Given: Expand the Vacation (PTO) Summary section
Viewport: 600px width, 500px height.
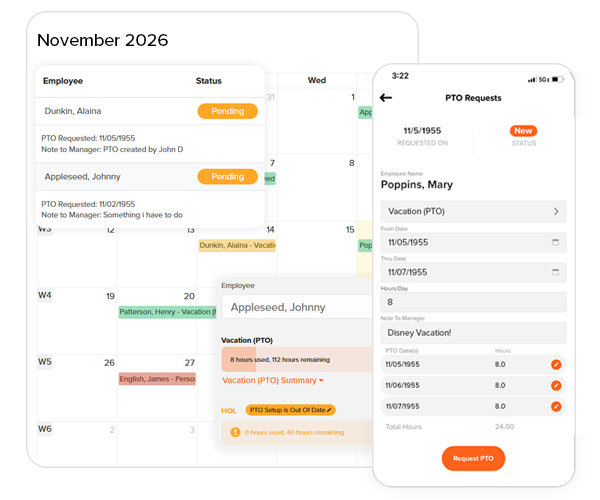Looking at the screenshot, I should [273, 381].
